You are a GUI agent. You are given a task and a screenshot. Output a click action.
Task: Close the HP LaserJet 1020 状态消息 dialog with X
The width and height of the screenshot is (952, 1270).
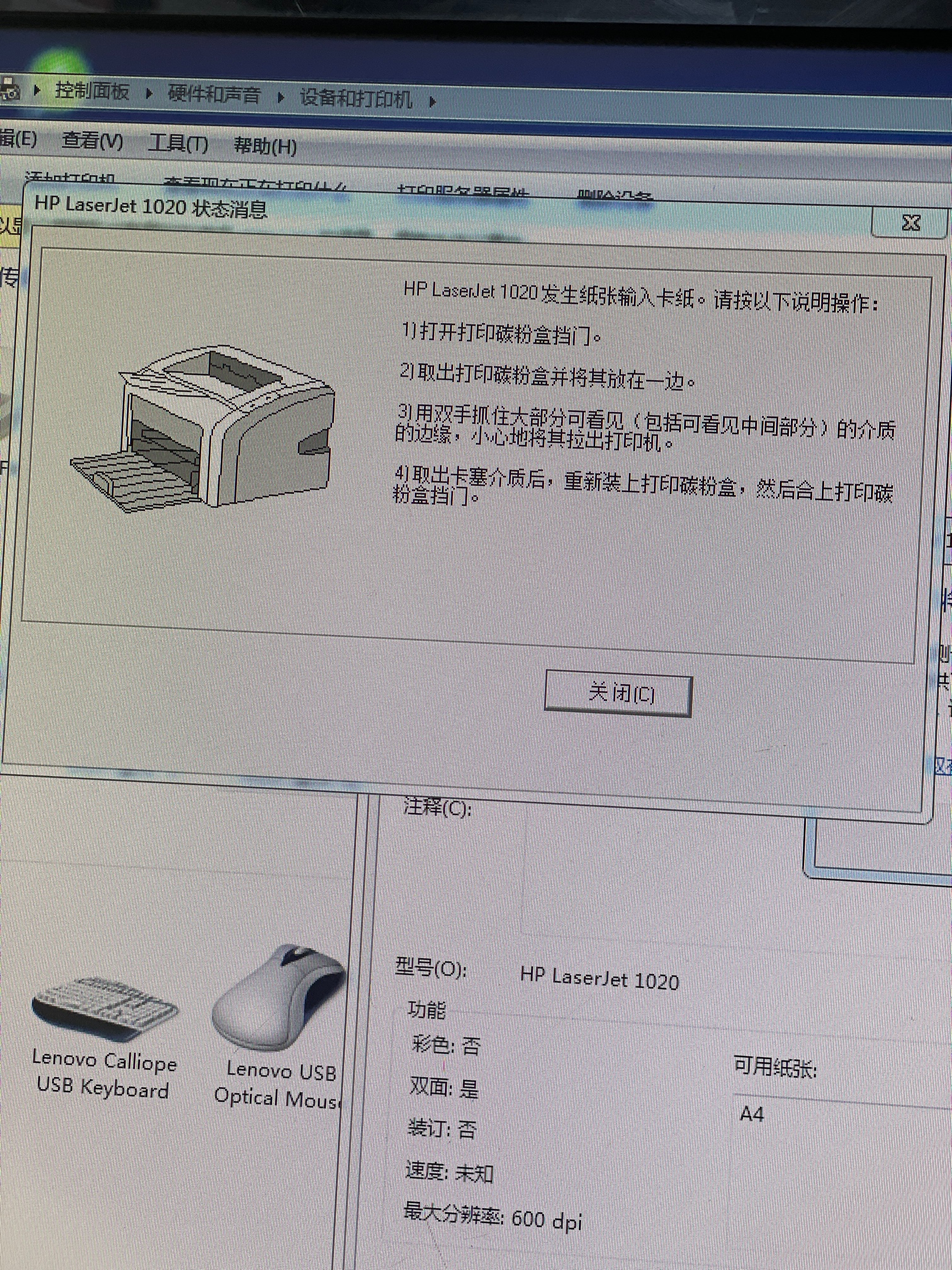coord(910,222)
